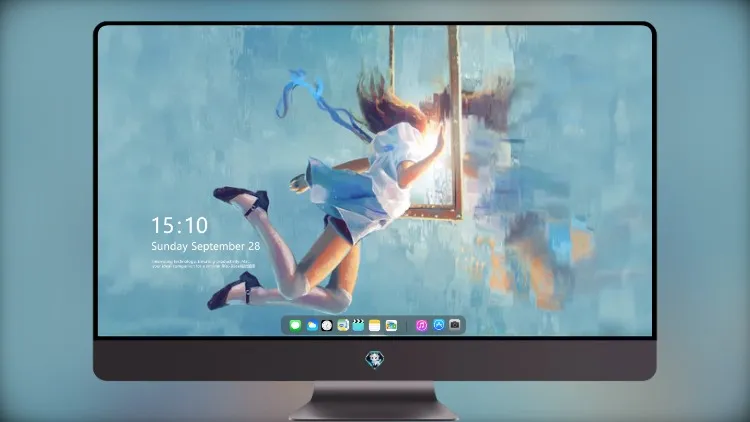Click the 15:10 clock widget

(180, 225)
